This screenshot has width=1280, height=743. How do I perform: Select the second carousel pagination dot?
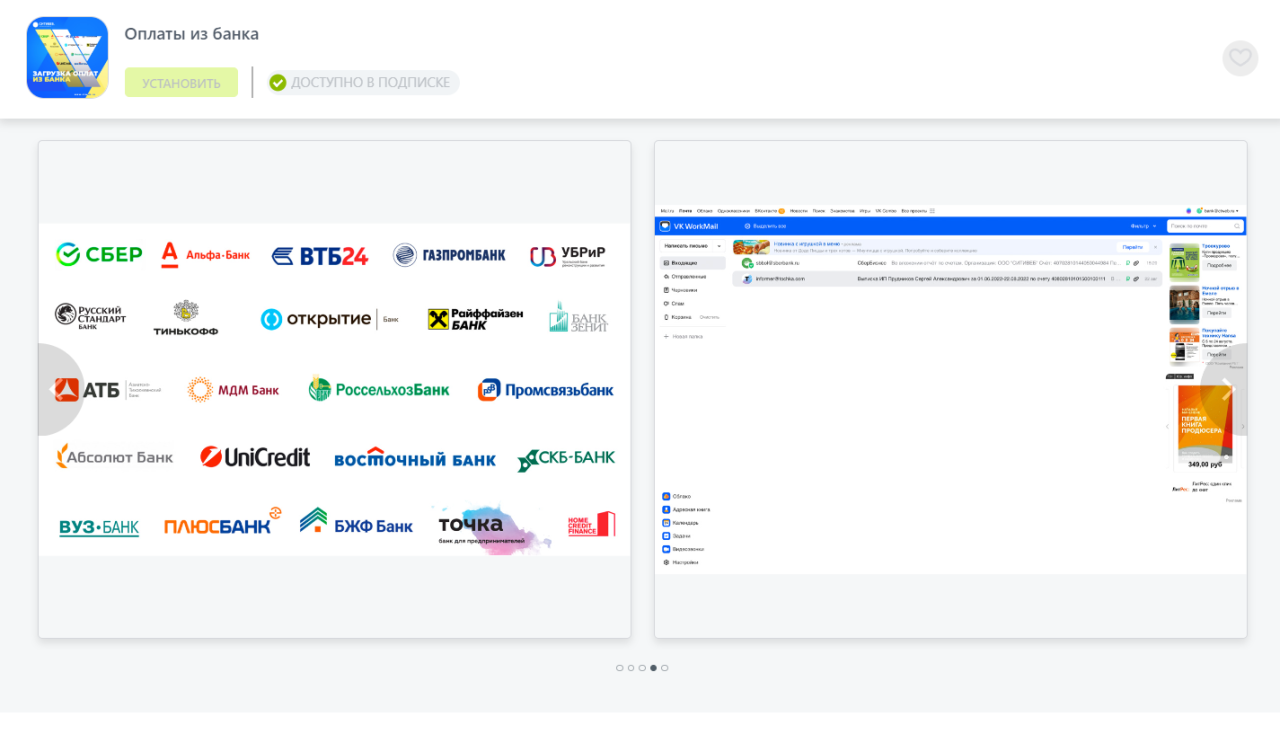click(631, 668)
